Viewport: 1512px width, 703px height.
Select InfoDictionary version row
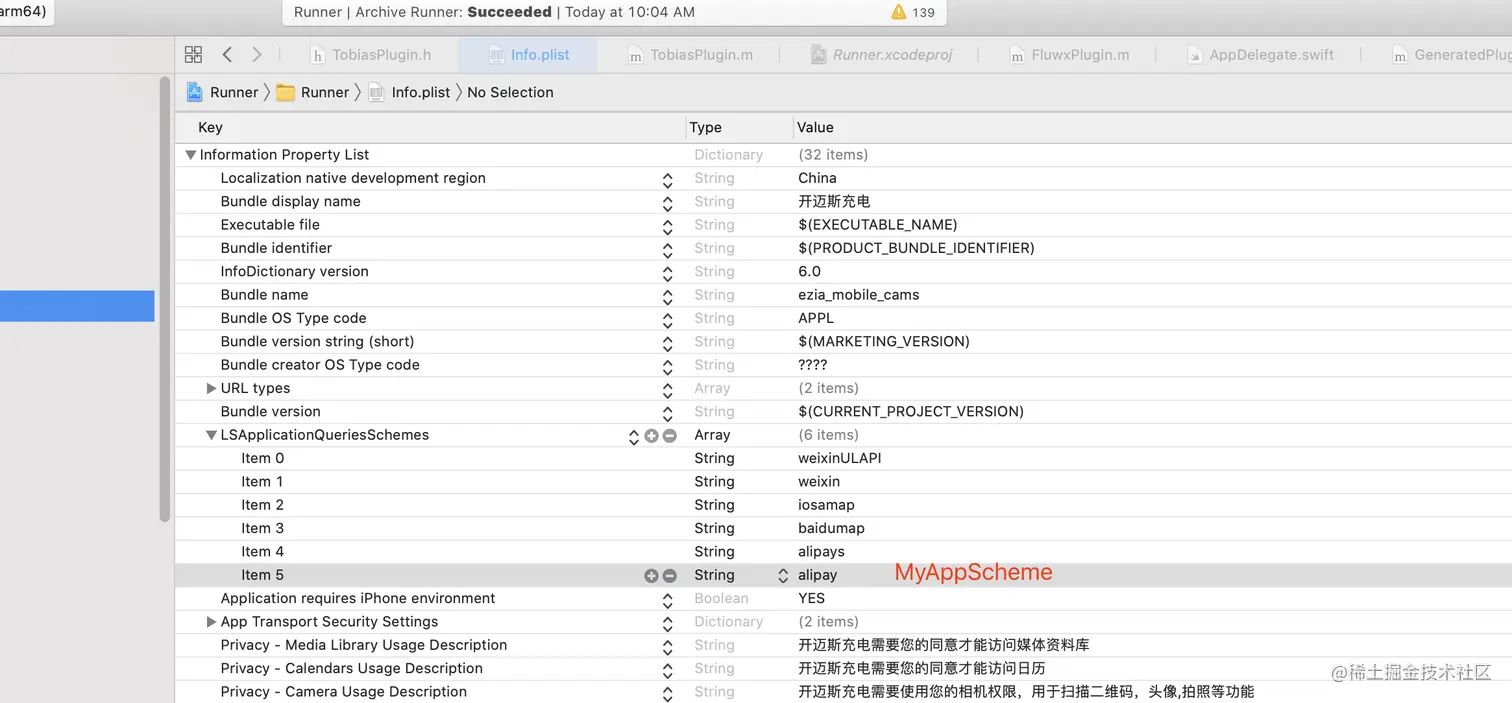(843, 272)
